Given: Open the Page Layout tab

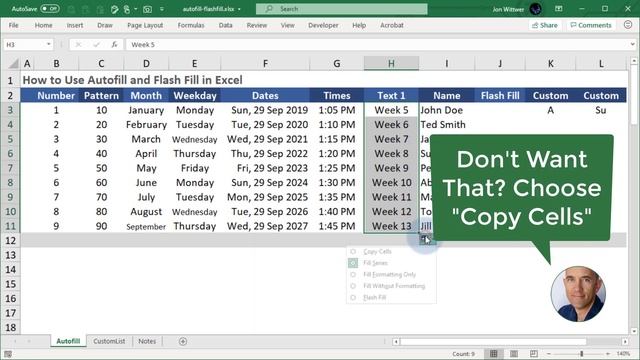Looking at the screenshot, I should coord(145,25).
